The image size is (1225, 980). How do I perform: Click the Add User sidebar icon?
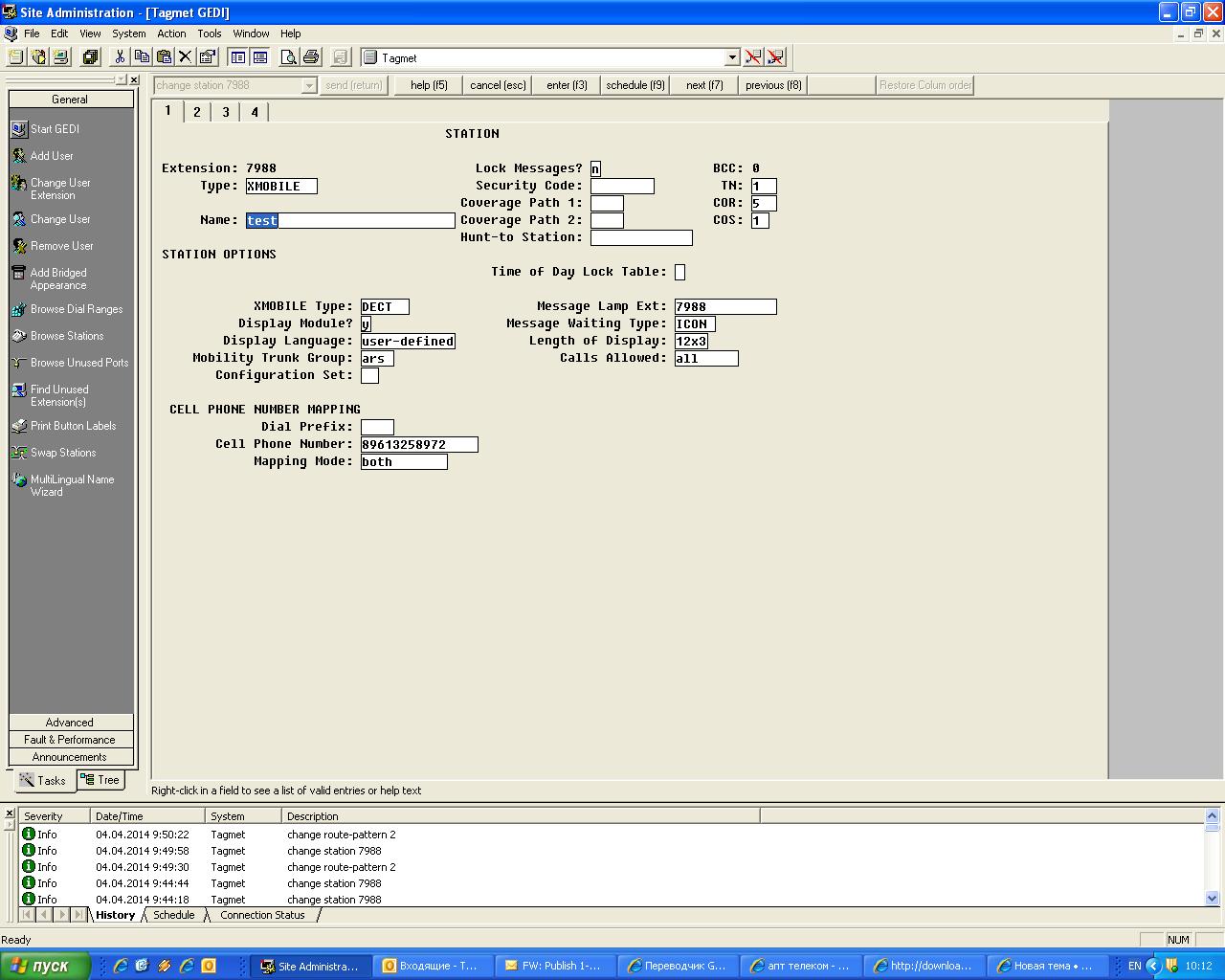(x=19, y=156)
